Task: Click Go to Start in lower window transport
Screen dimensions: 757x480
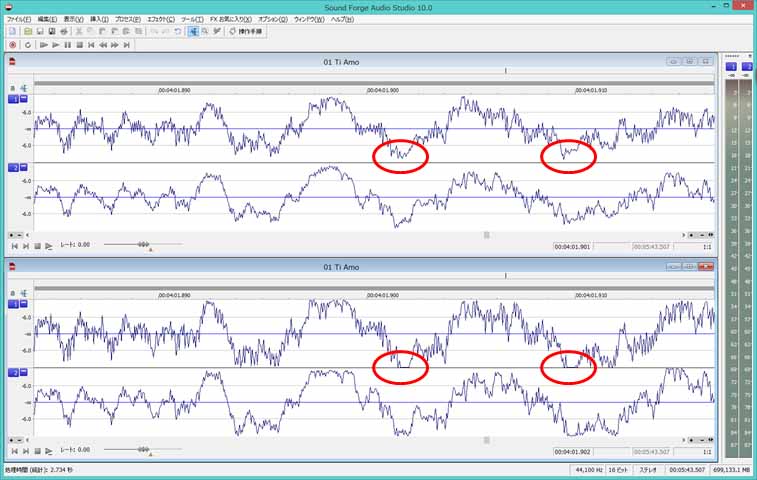Action: pyautogui.click(x=14, y=451)
